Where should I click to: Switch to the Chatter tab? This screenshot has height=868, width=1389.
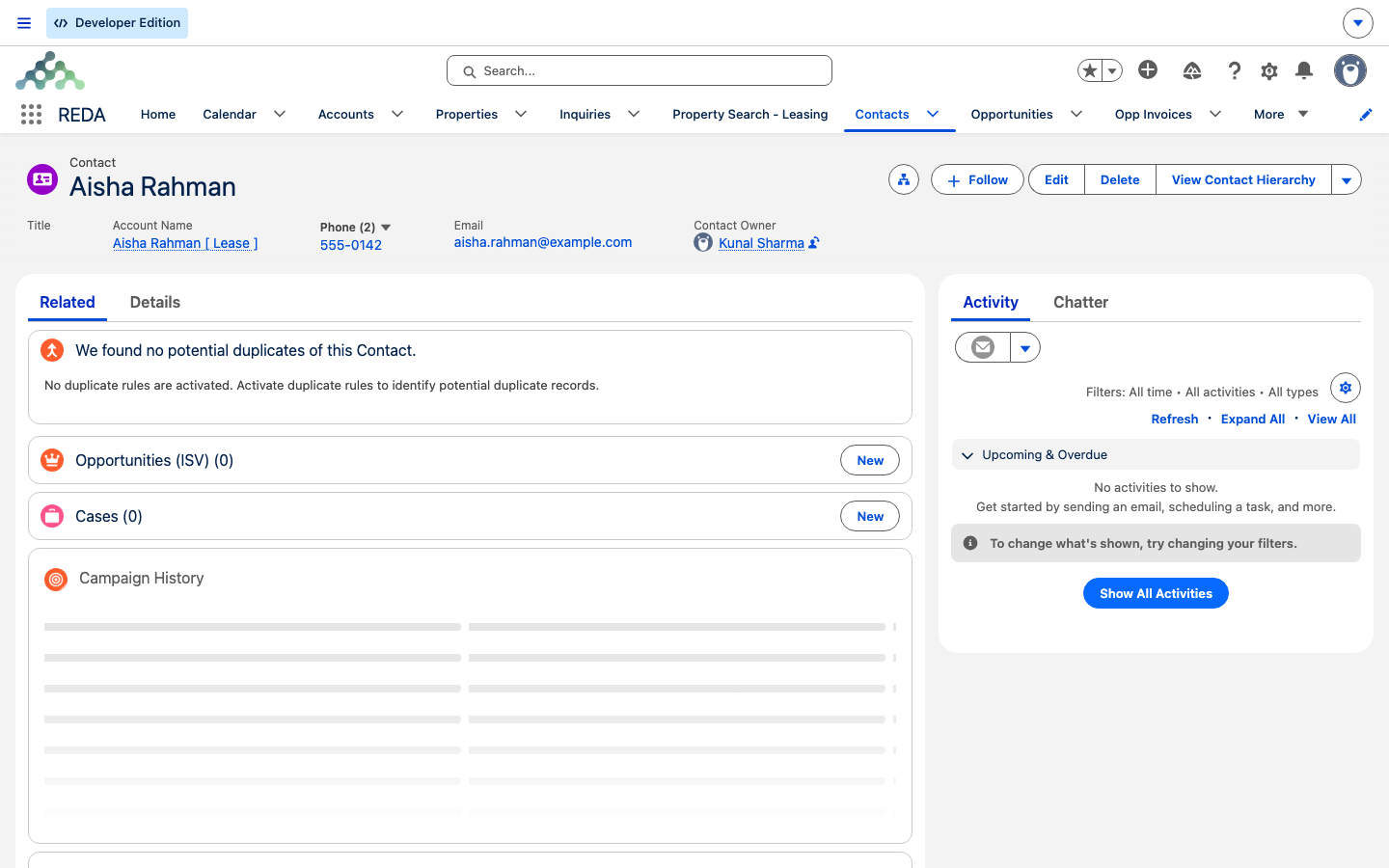coord(1080,302)
